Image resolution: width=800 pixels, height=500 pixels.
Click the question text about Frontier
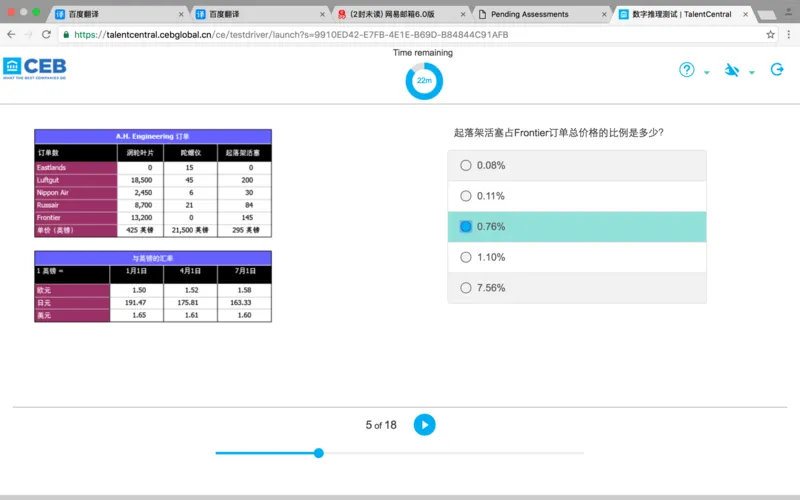[x=559, y=133]
